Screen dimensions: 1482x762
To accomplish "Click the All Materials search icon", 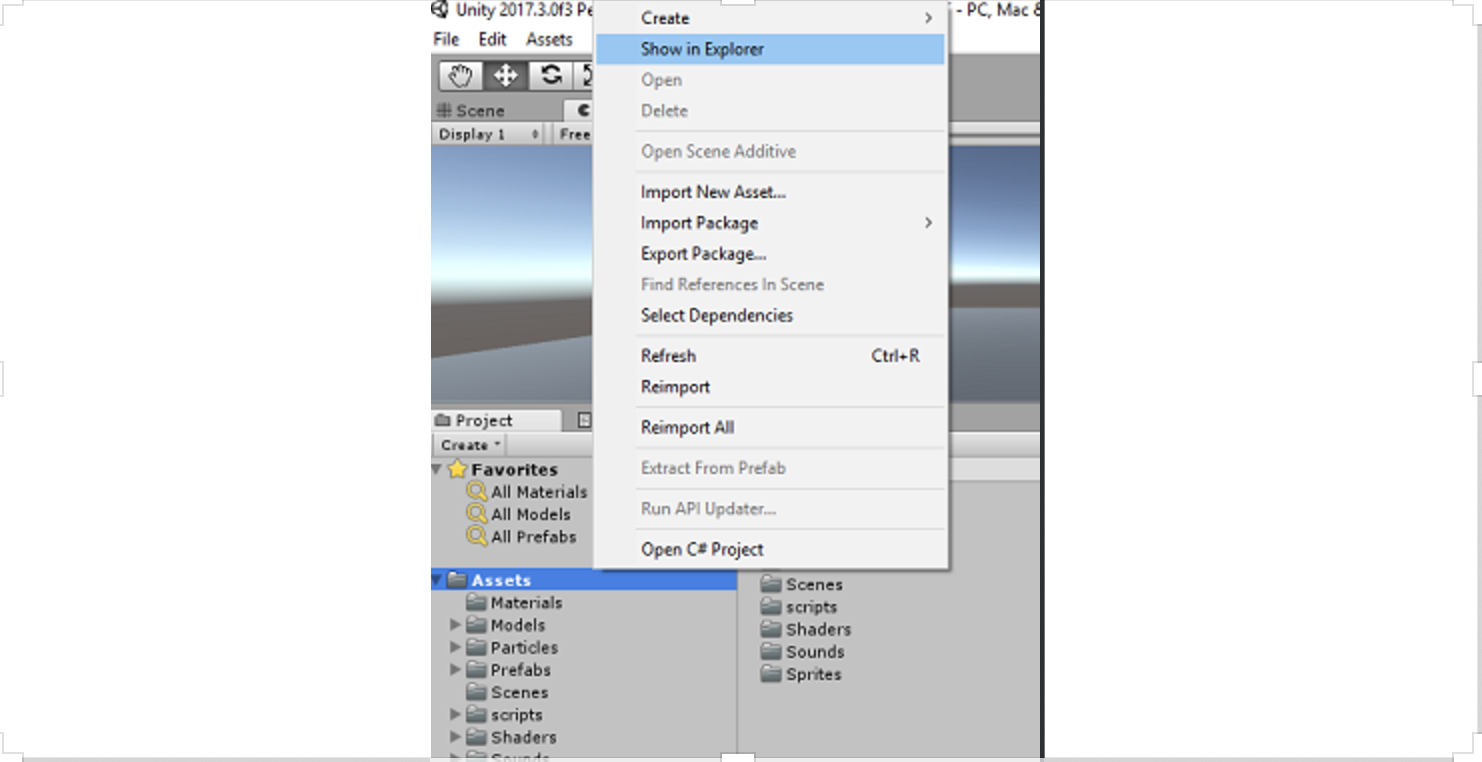I will [x=477, y=492].
